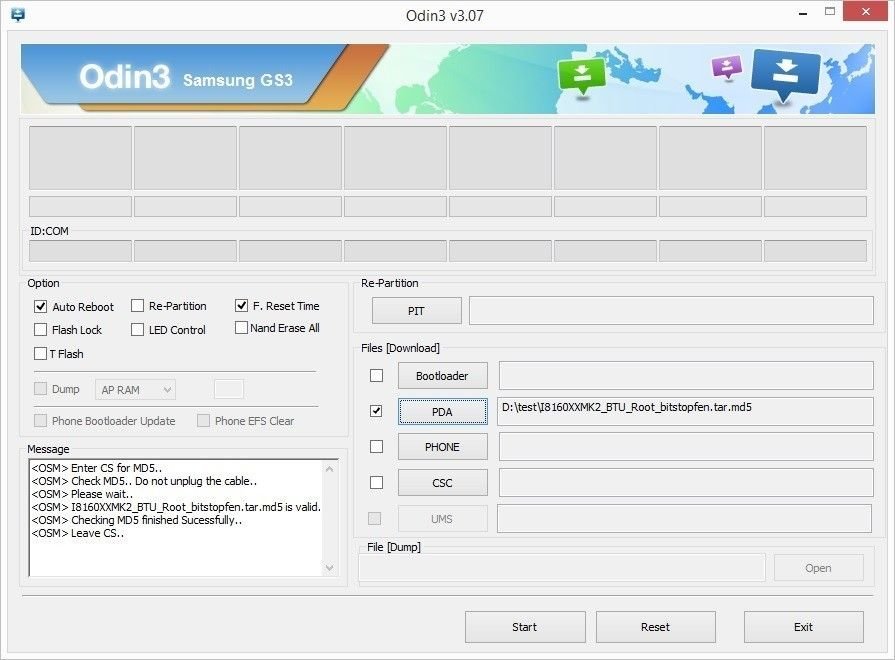Click the purple download speech-bubble icon in banner

click(x=727, y=67)
